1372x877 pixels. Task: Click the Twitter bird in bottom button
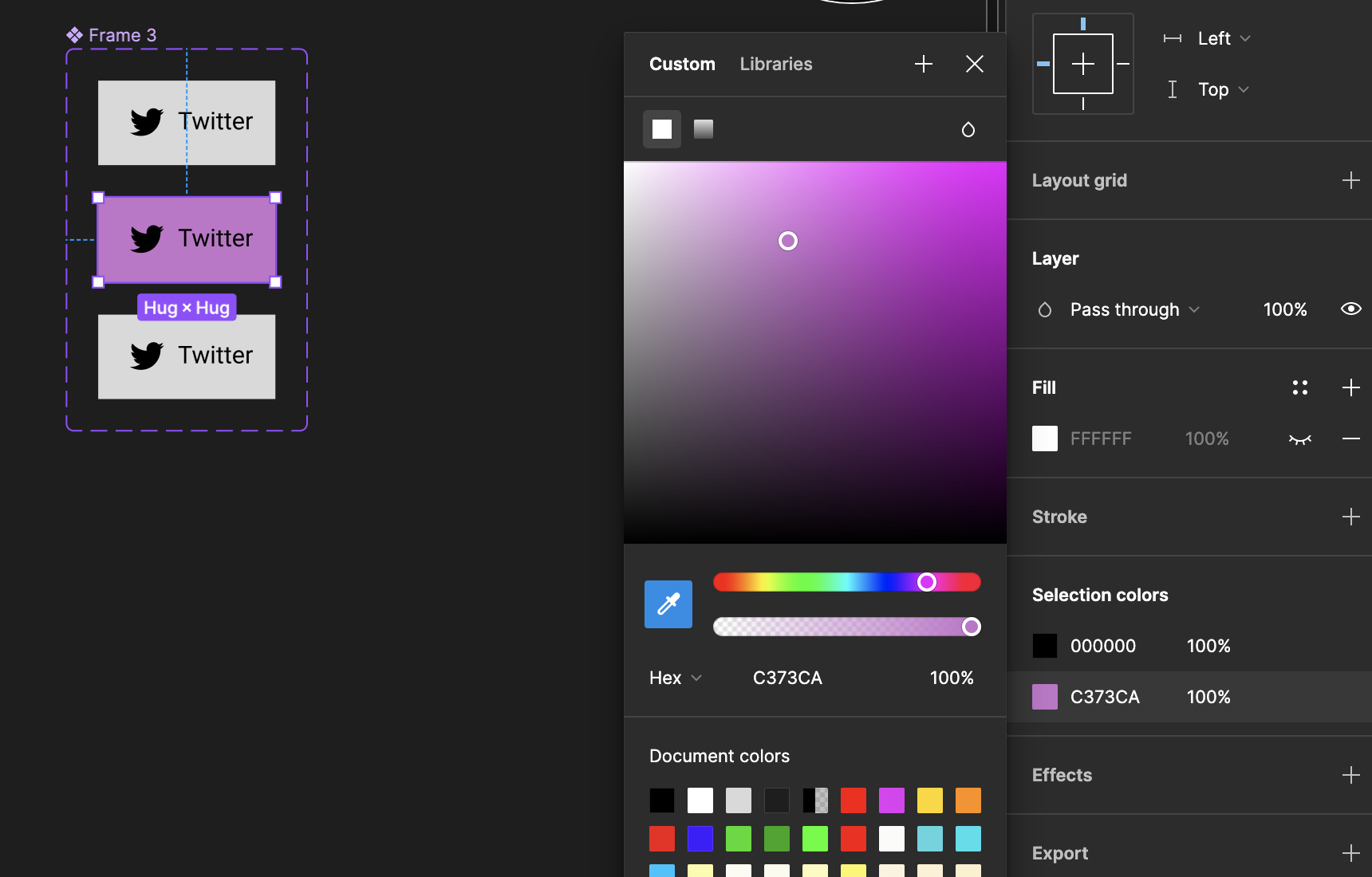click(x=147, y=356)
